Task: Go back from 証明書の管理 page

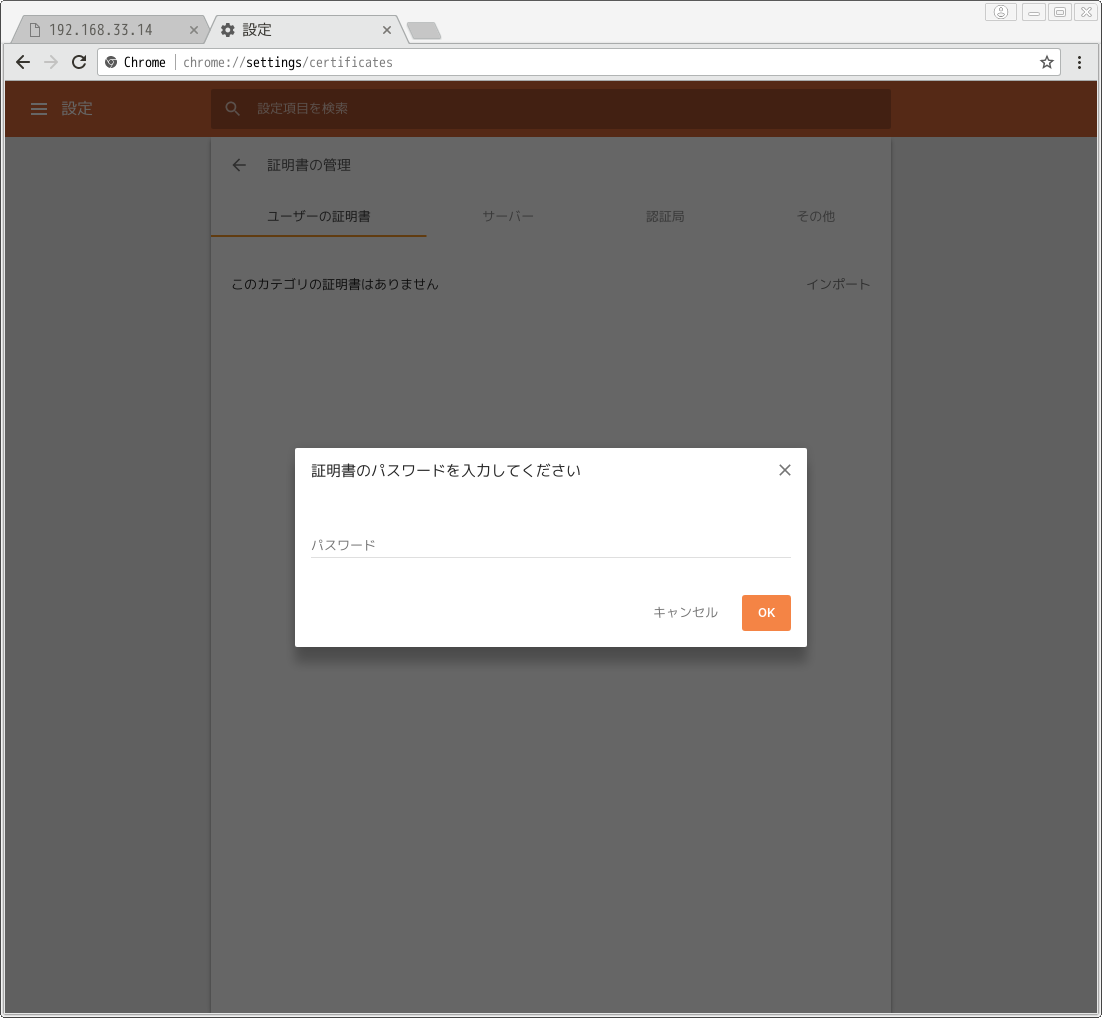Action: tap(239, 165)
